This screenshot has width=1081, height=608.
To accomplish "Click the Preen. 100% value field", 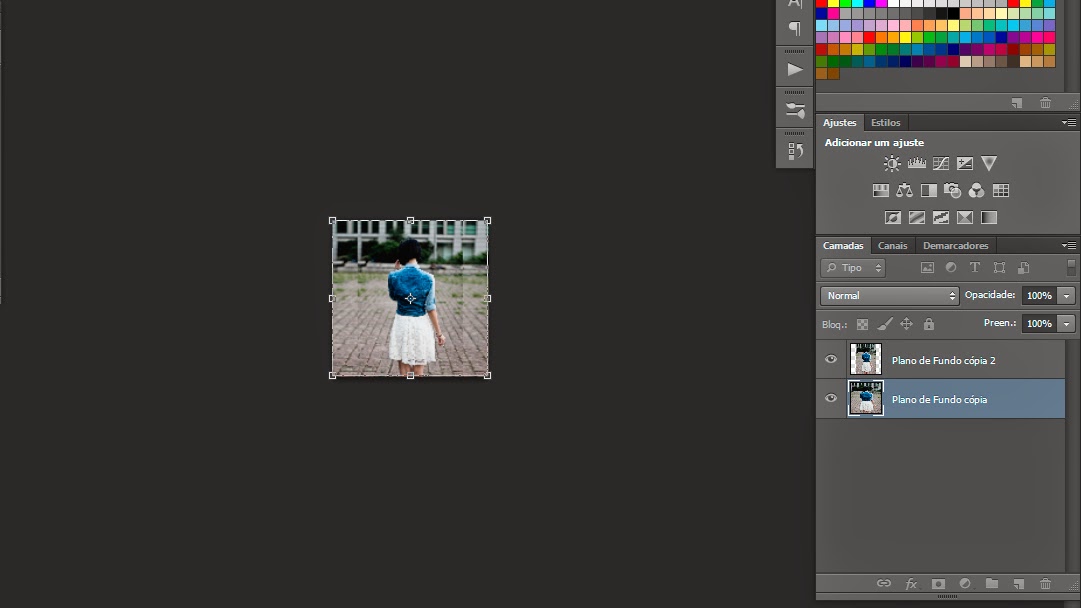I will (x=1039, y=323).
